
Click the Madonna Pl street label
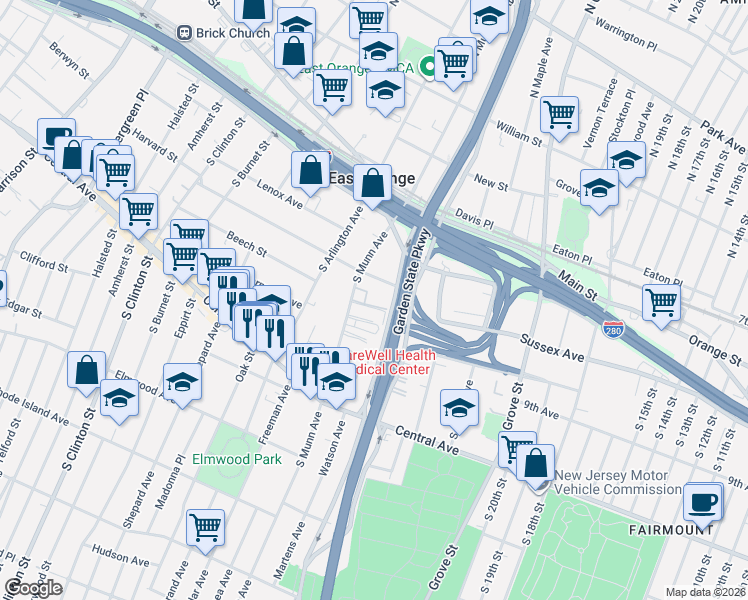169,482
